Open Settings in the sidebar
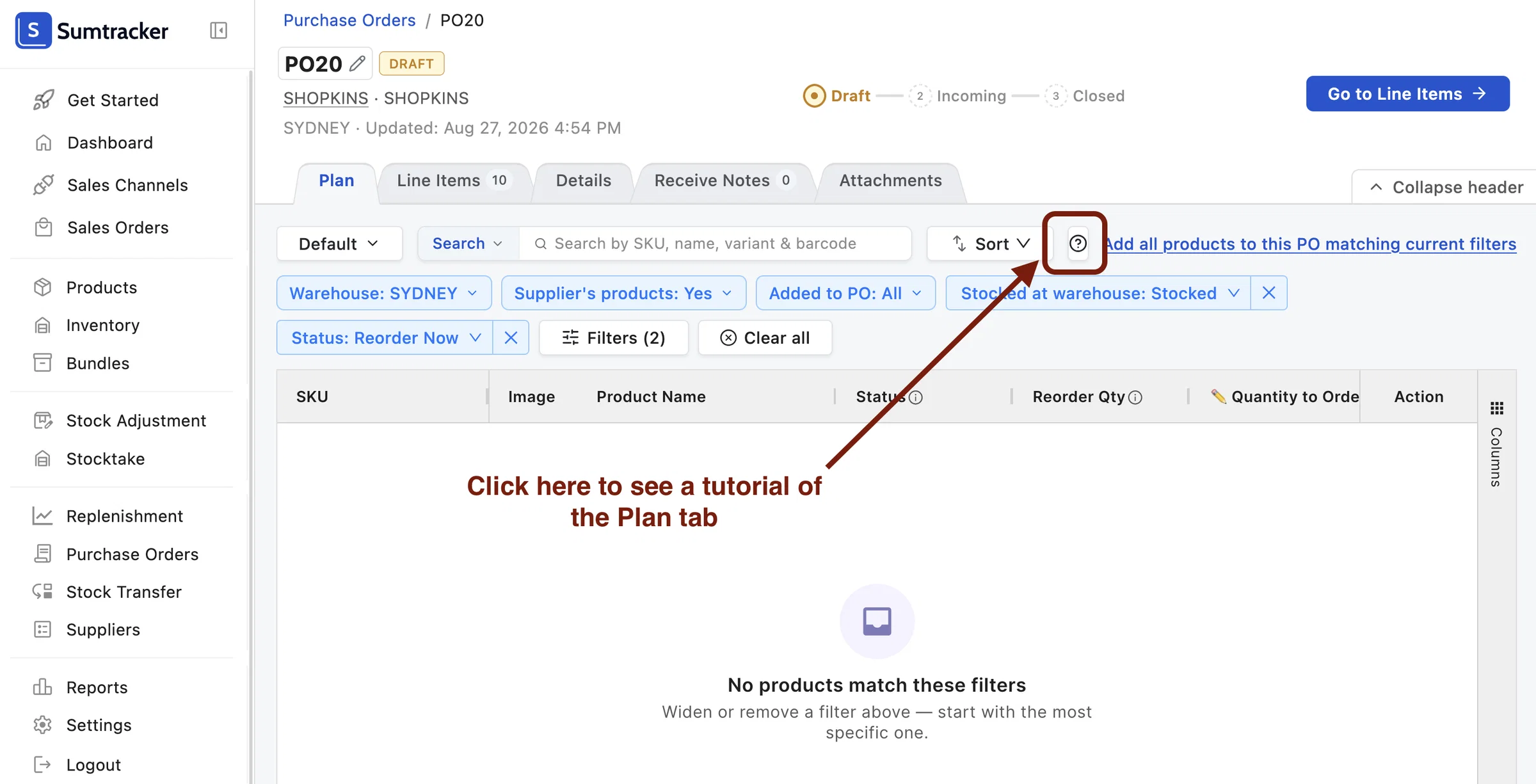 point(99,725)
